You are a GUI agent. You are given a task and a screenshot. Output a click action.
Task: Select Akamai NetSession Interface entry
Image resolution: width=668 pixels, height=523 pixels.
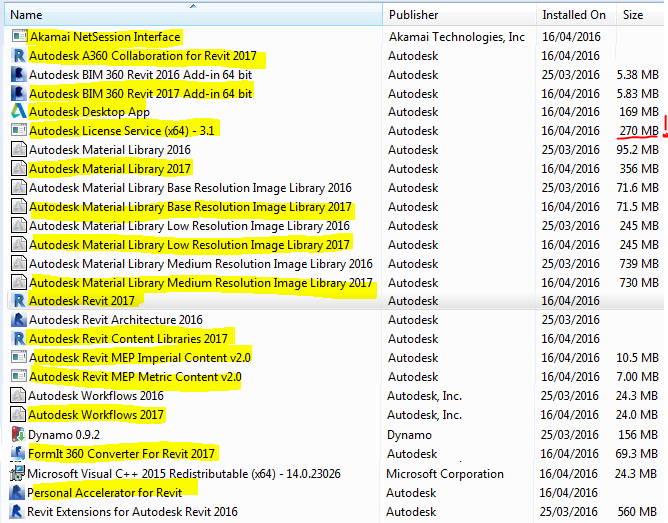[105, 37]
